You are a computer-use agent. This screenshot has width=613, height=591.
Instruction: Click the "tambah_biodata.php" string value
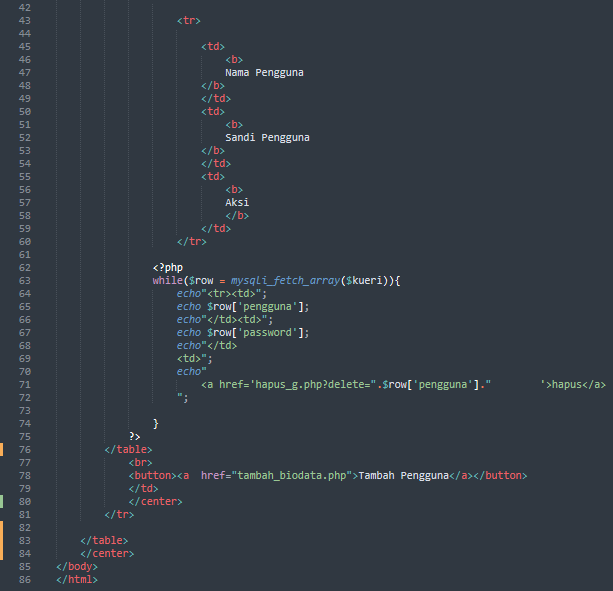pyautogui.click(x=292, y=476)
